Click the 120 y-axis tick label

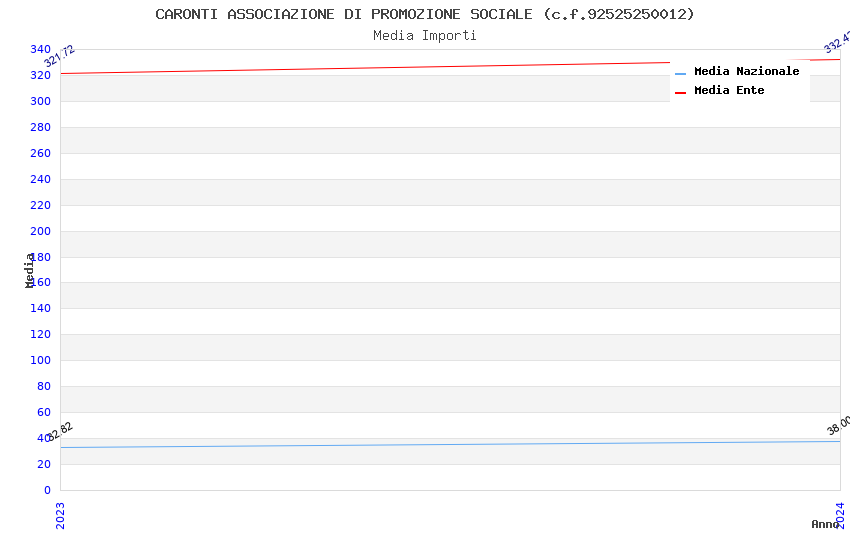[x=41, y=334]
